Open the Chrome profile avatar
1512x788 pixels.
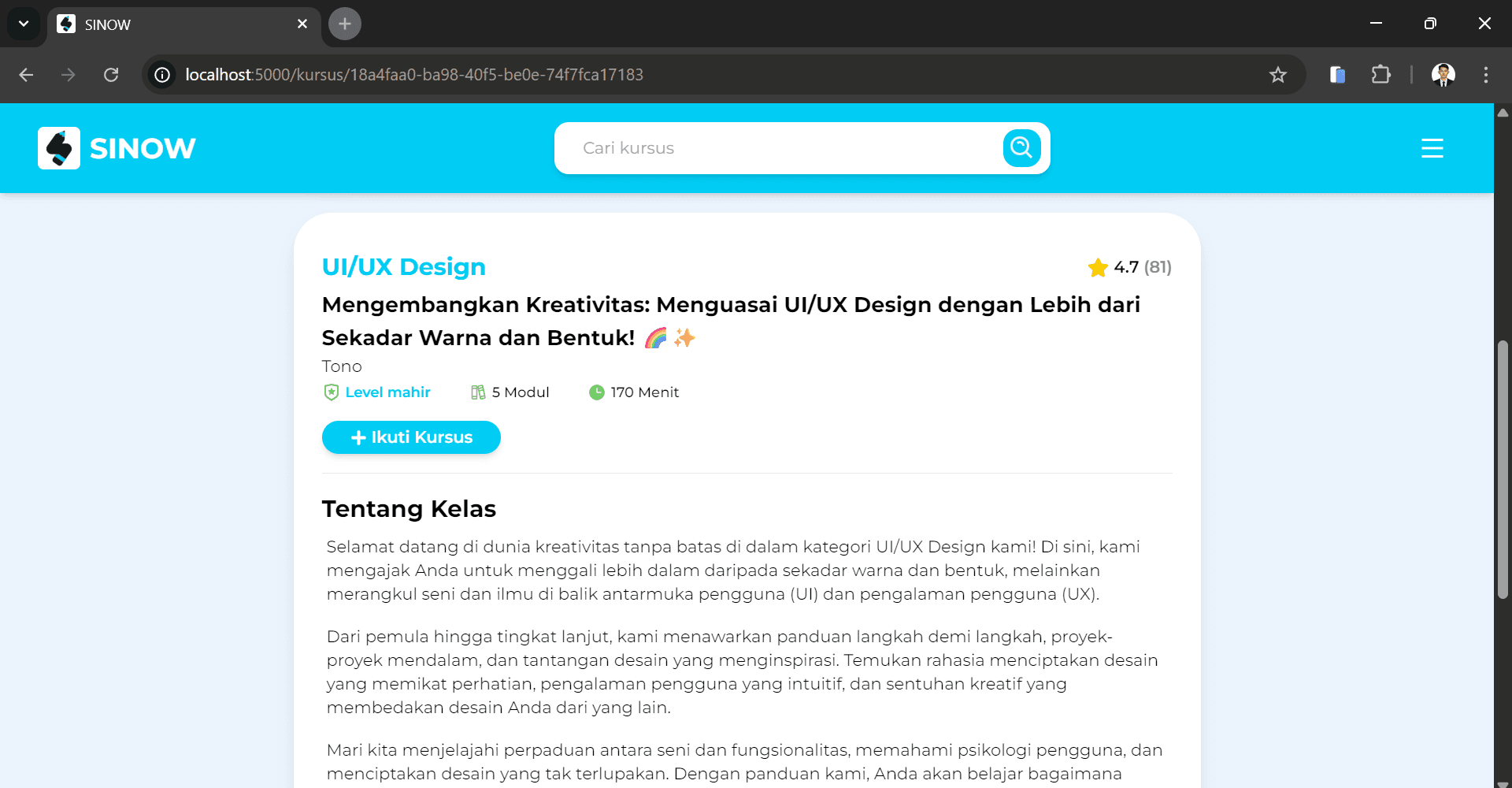[x=1443, y=75]
